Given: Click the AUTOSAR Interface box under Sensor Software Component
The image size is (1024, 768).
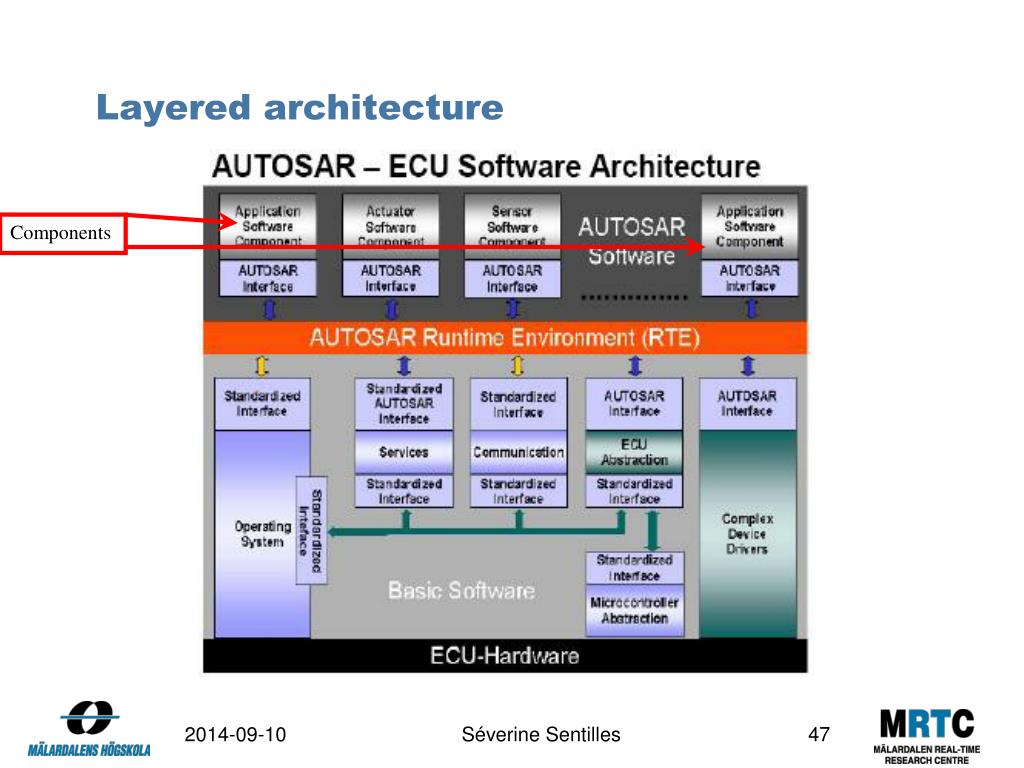Looking at the screenshot, I should (x=512, y=278).
